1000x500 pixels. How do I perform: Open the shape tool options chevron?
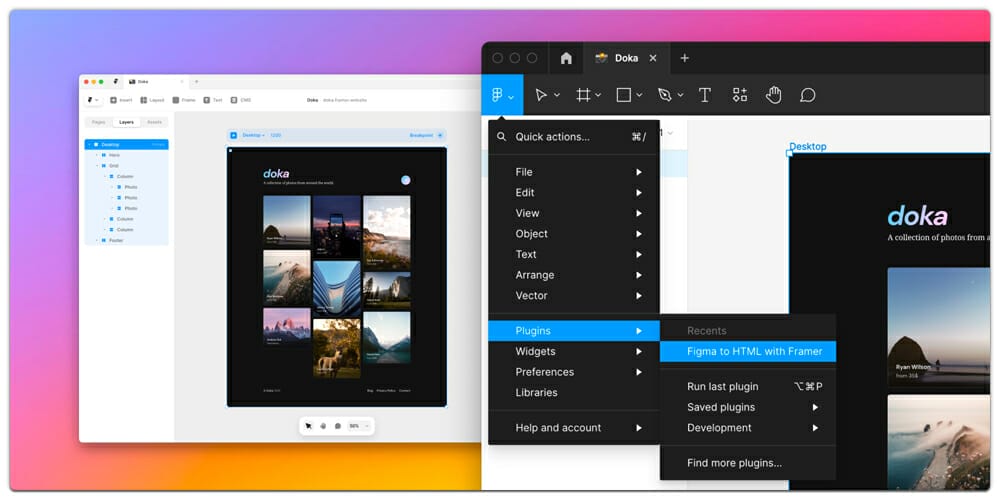(639, 95)
